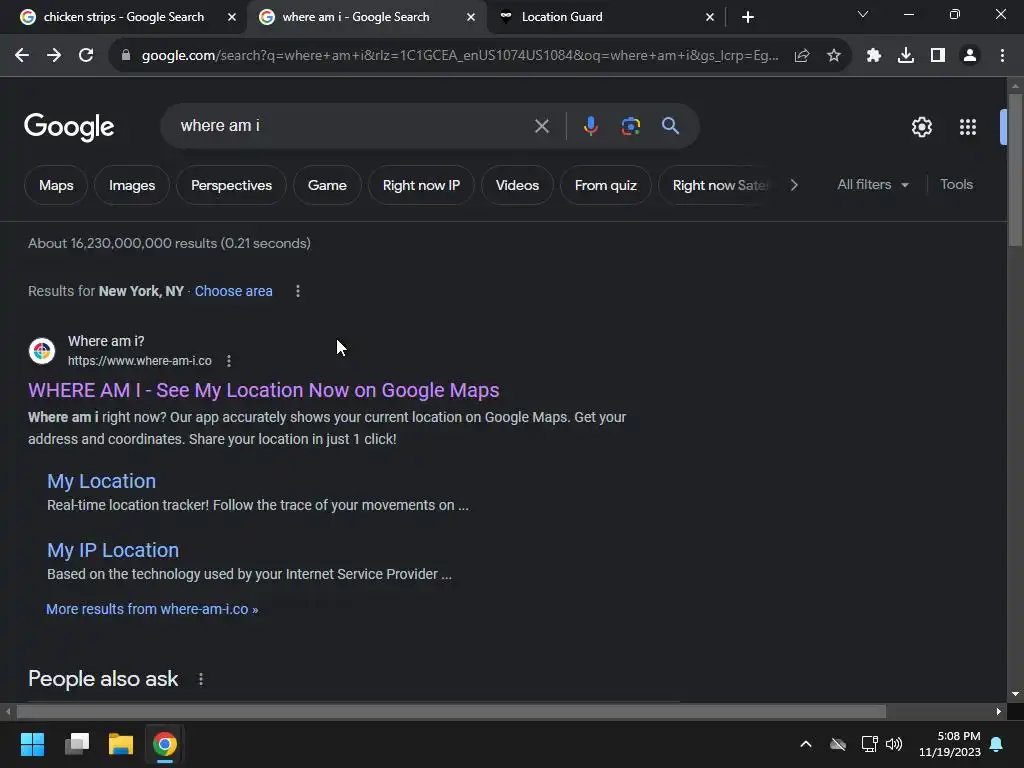Select the Game filter chip
Screen dimensions: 1024x768
point(327,185)
